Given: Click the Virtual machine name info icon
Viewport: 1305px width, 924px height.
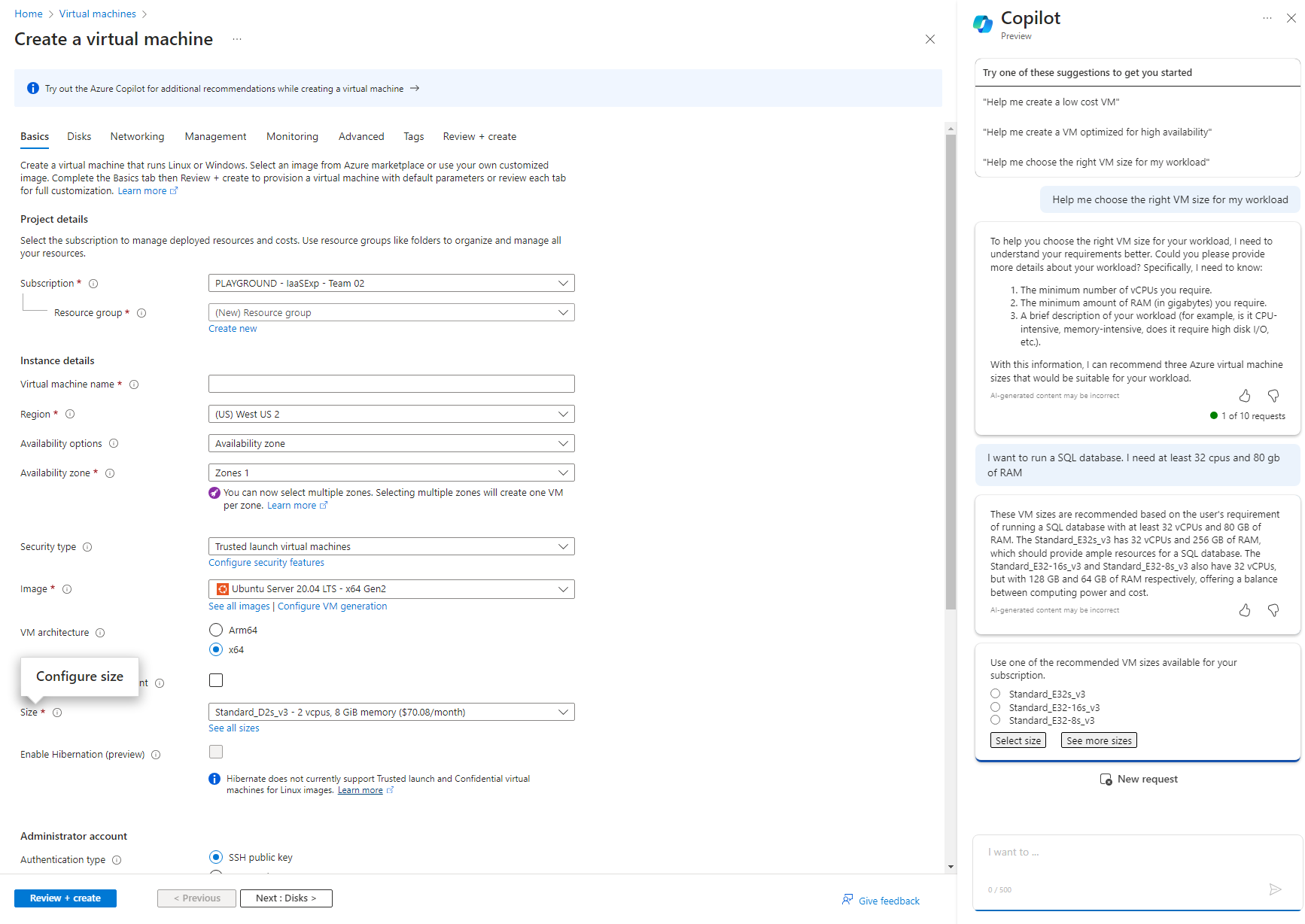Looking at the screenshot, I should (x=134, y=384).
